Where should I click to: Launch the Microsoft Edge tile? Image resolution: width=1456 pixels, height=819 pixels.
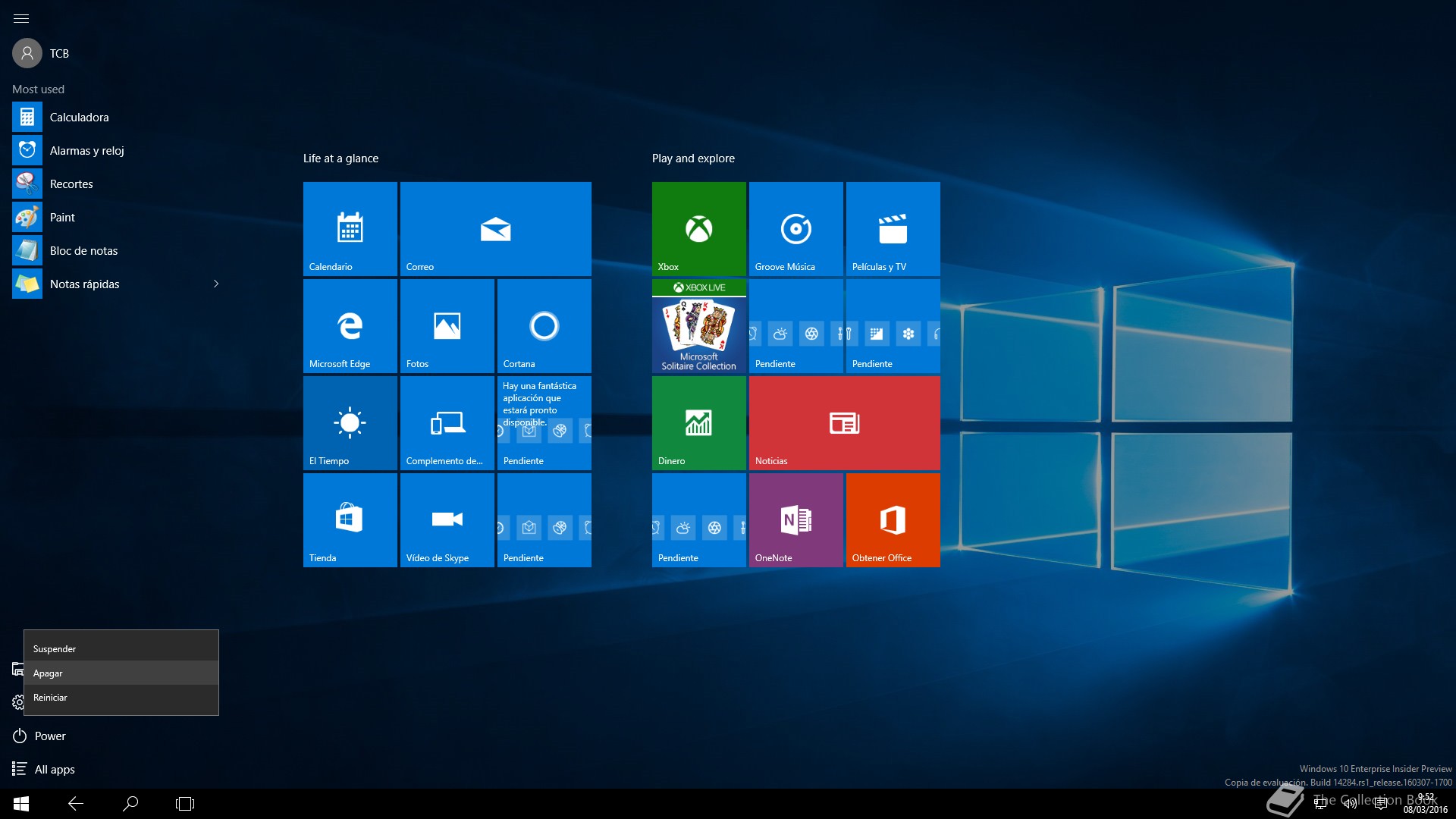[350, 326]
